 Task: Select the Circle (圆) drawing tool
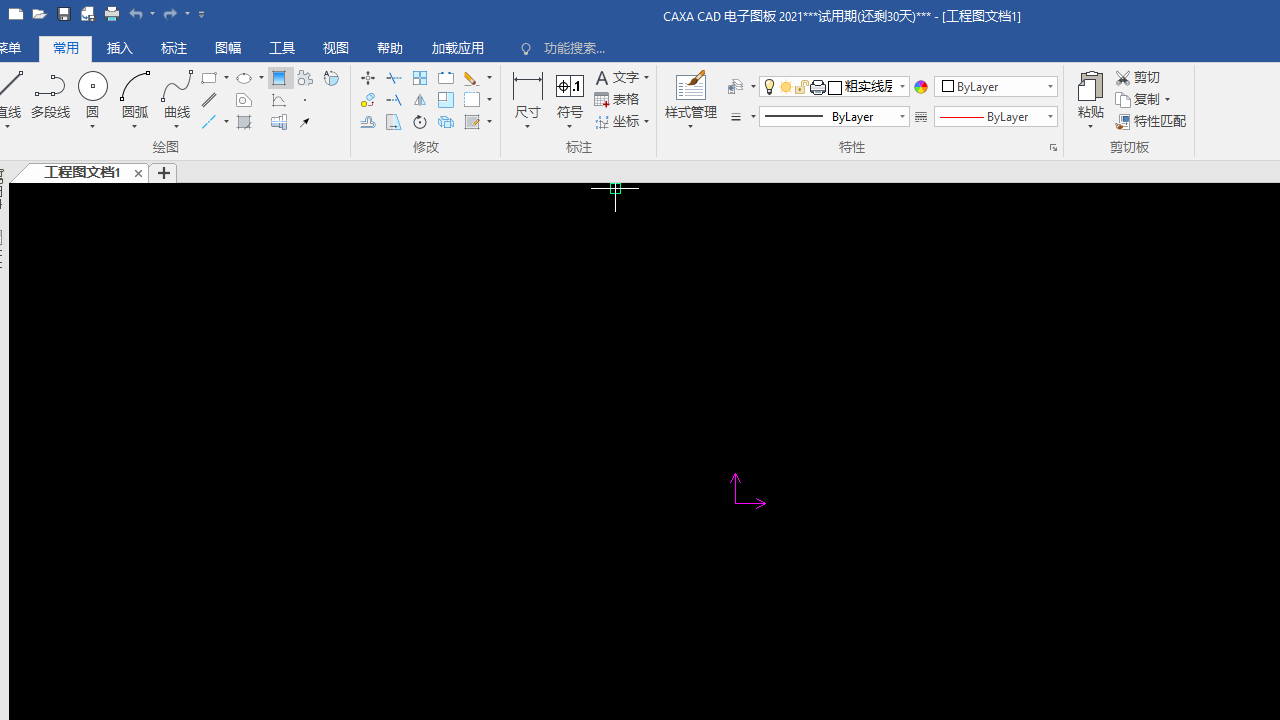pos(92,88)
